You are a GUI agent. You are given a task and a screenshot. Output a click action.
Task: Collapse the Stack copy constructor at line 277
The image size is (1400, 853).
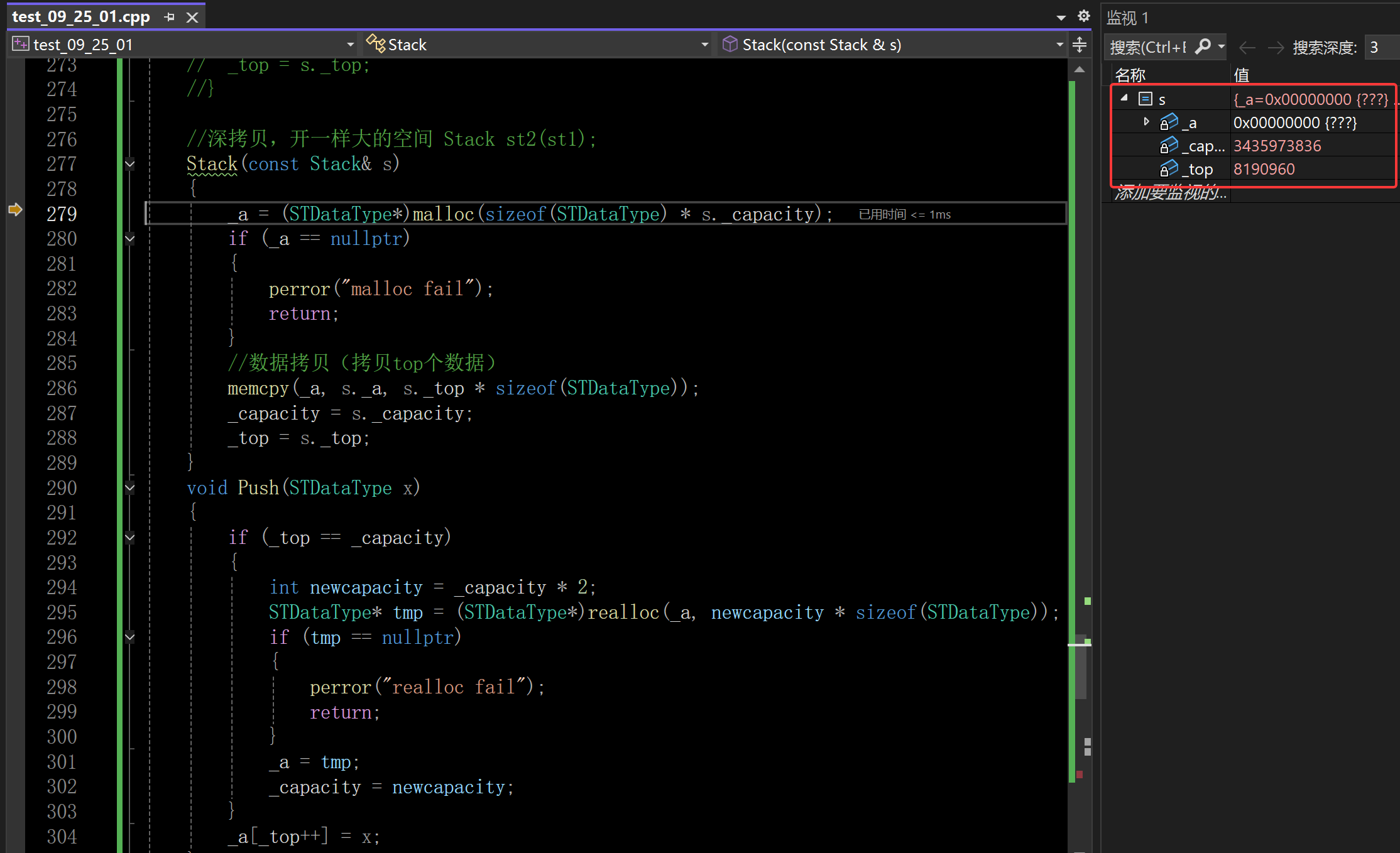tap(130, 165)
